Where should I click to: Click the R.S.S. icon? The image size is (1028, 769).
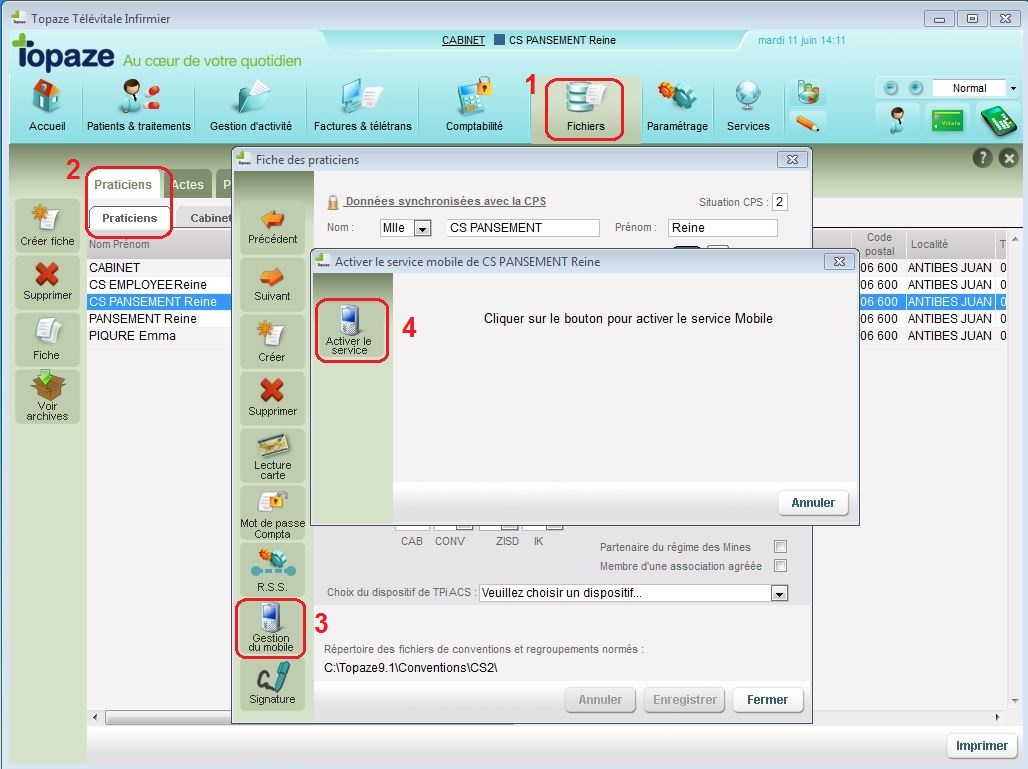(272, 570)
